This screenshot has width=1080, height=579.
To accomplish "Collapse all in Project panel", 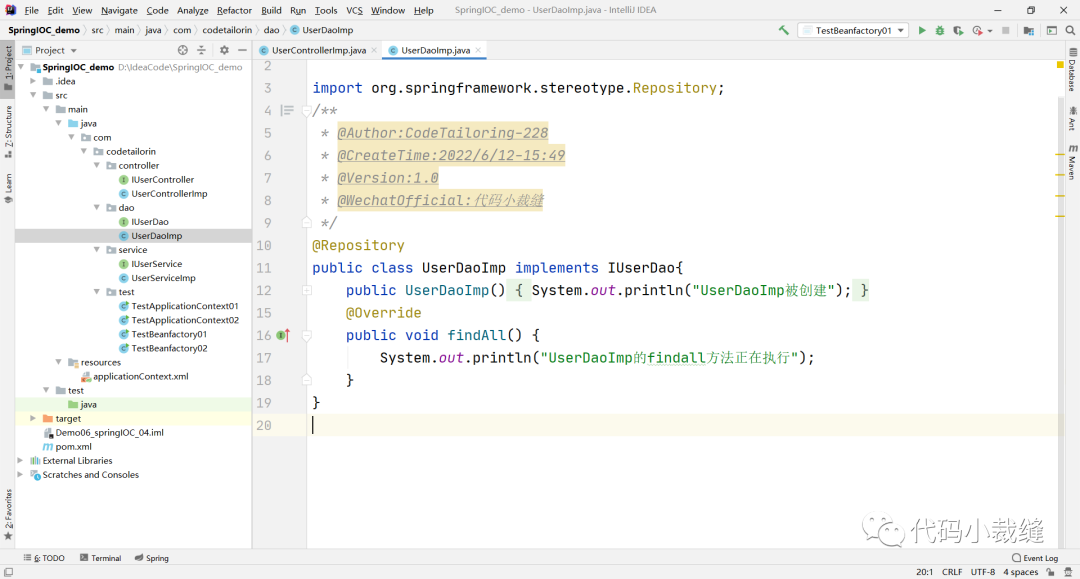I will (201, 50).
